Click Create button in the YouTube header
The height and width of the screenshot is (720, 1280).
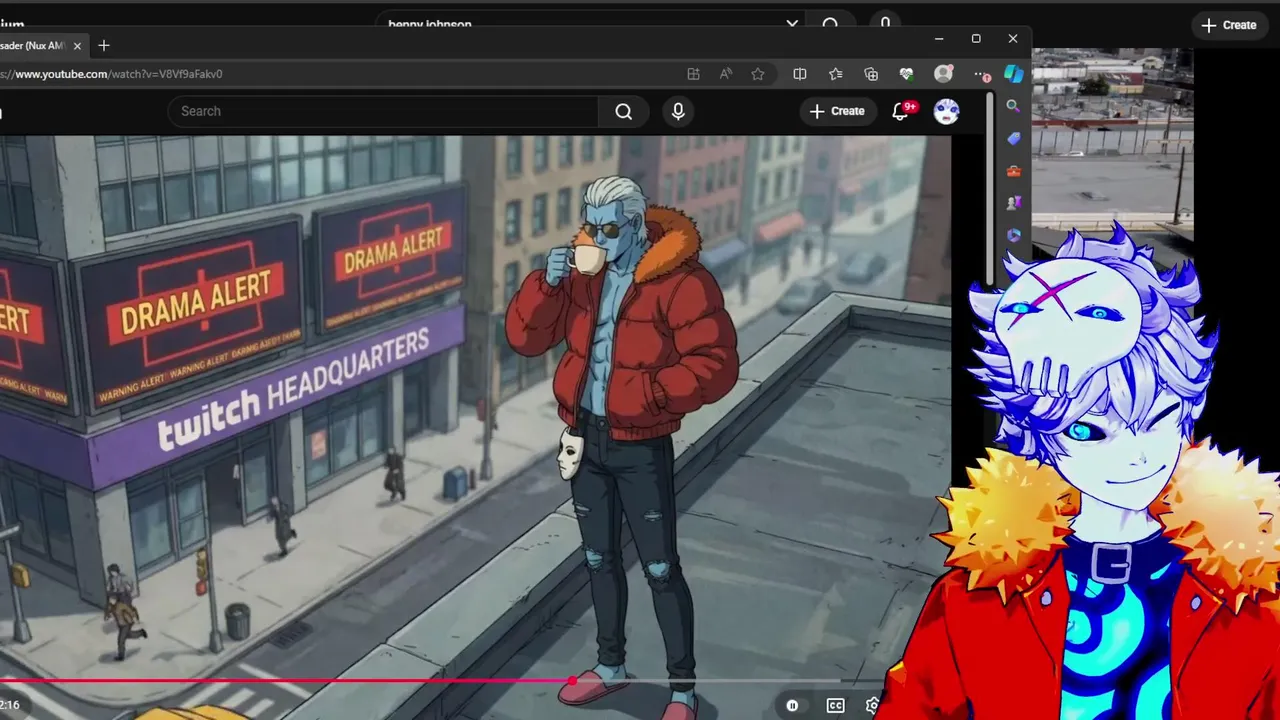(x=837, y=111)
